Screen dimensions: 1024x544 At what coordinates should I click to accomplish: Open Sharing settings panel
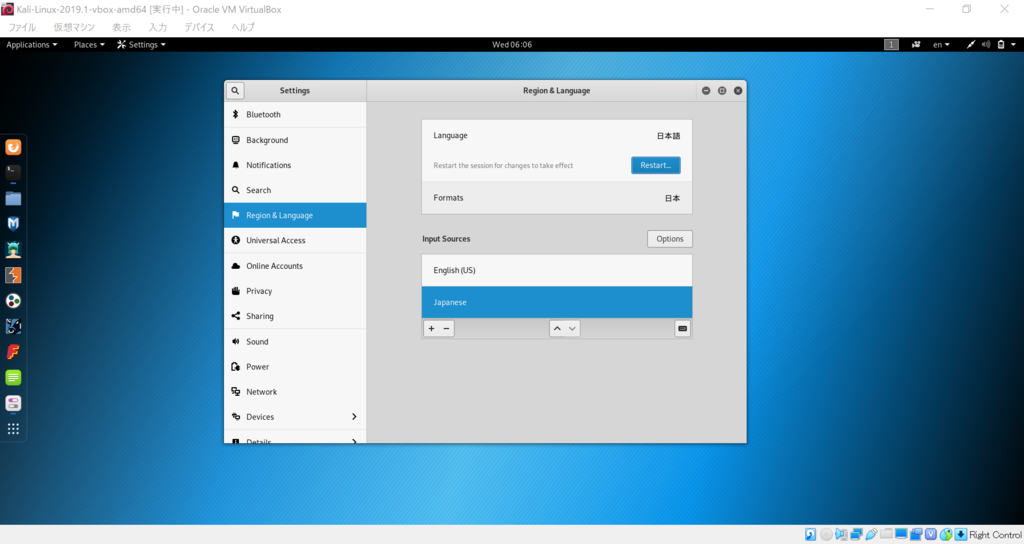[295, 316]
